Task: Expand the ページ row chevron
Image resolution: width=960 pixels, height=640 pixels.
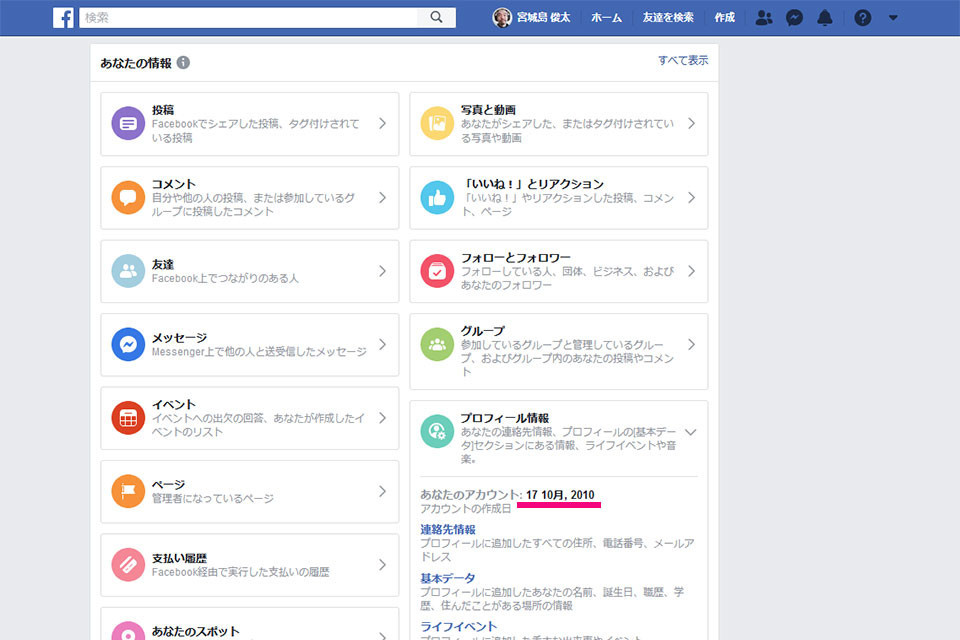Action: [x=382, y=491]
